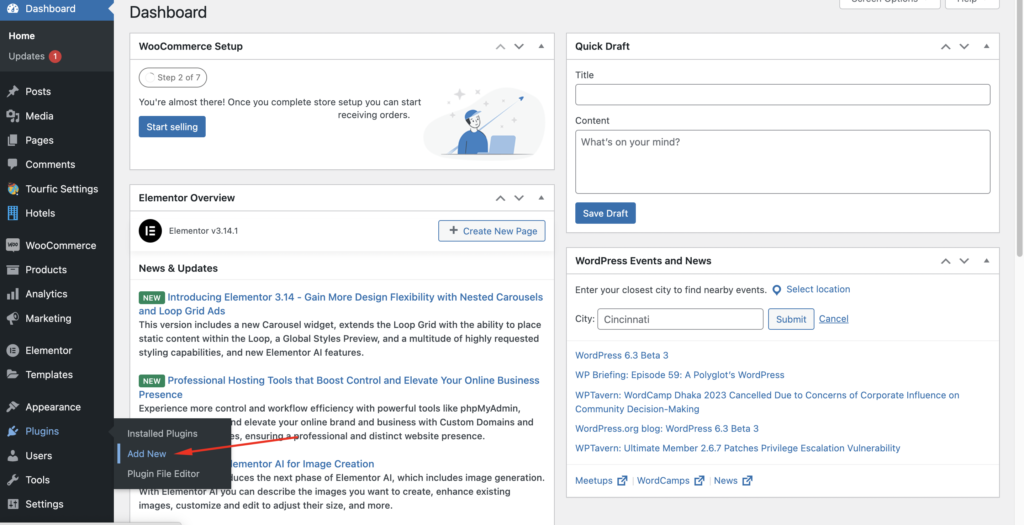1024x525 pixels.
Task: Collapse the Quick Draft panel
Action: coord(986,46)
